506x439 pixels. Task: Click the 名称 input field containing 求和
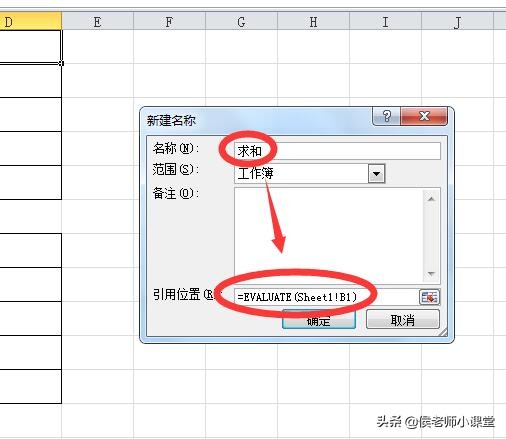pos(337,151)
